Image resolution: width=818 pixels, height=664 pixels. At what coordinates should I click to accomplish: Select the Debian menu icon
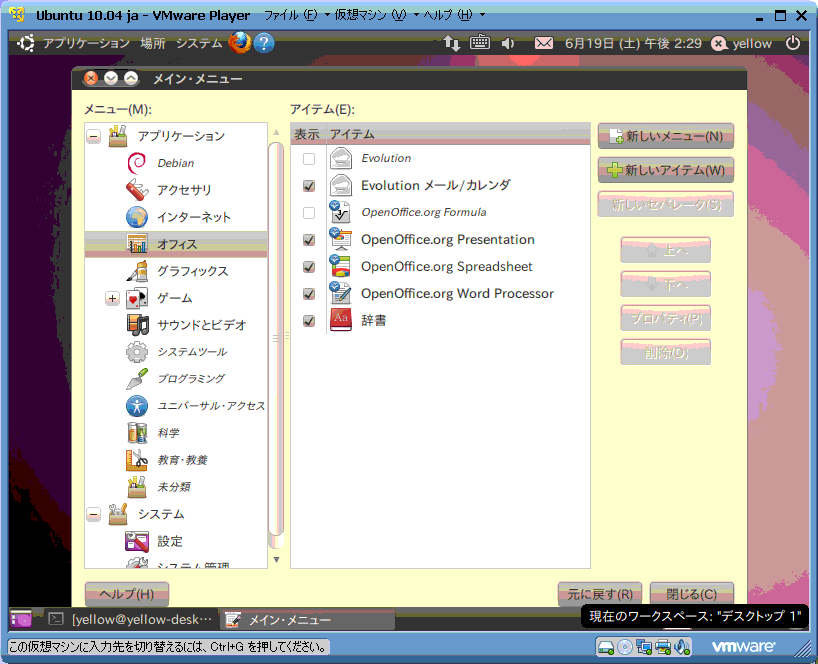pyautogui.click(x=137, y=163)
